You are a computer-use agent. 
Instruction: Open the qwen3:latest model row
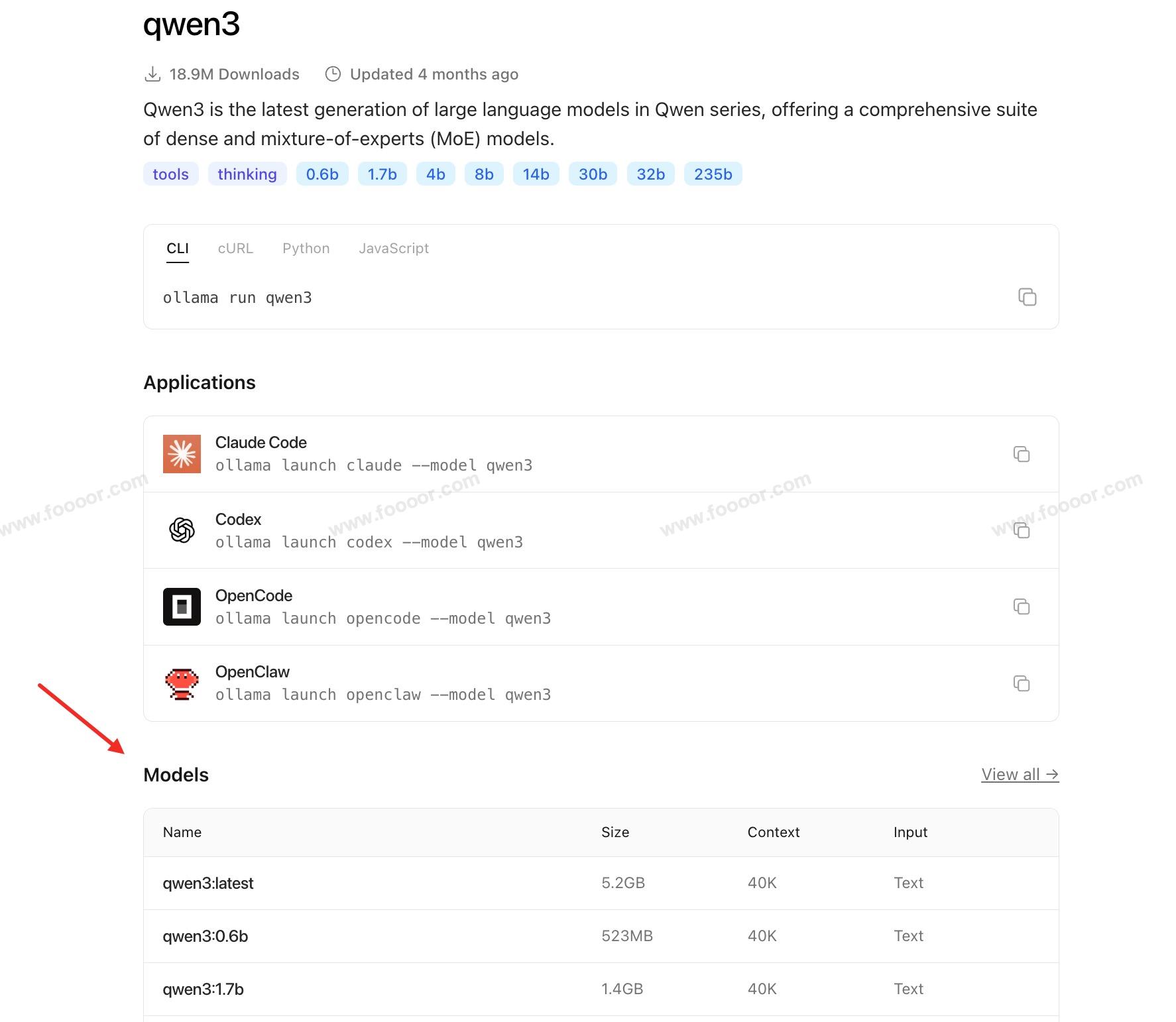pyautogui.click(x=208, y=883)
